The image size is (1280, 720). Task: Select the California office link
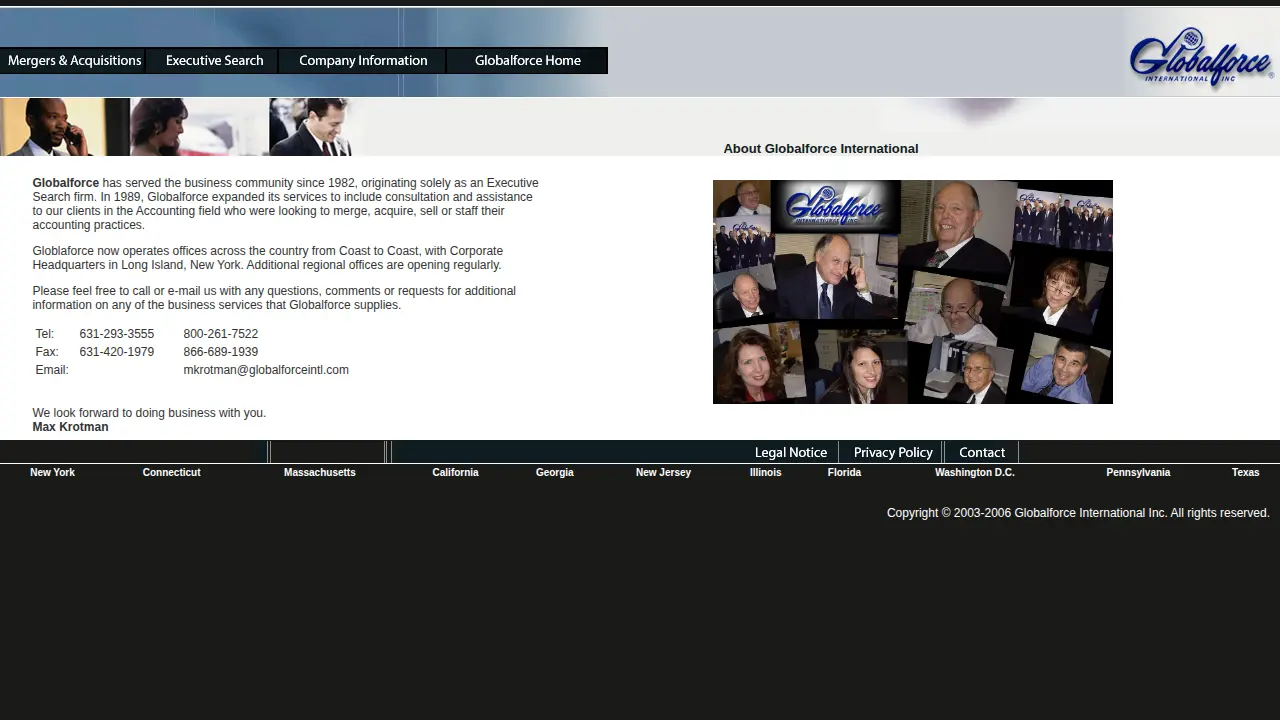455,473
